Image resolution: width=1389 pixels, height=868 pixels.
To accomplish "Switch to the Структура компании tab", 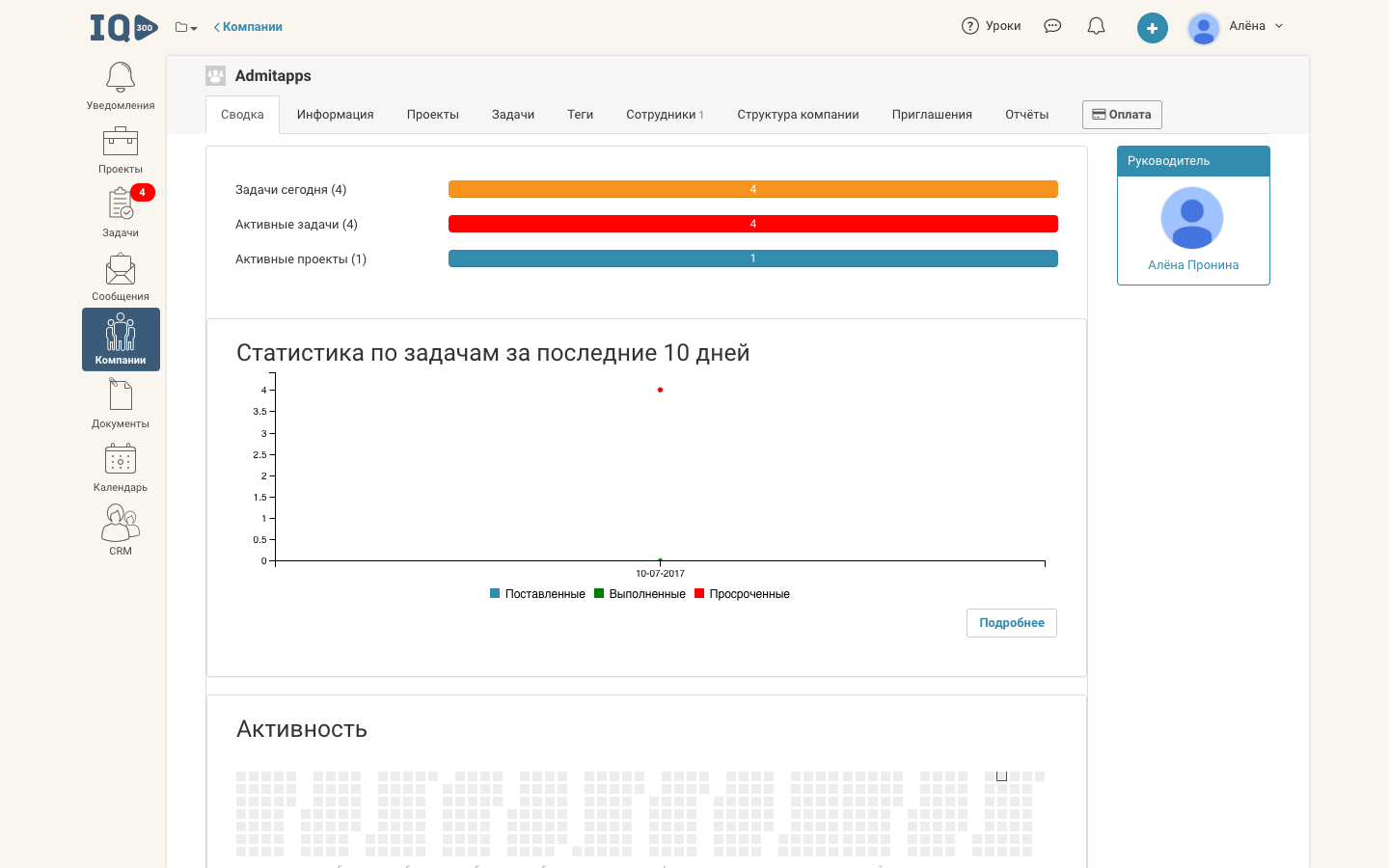I will [798, 115].
